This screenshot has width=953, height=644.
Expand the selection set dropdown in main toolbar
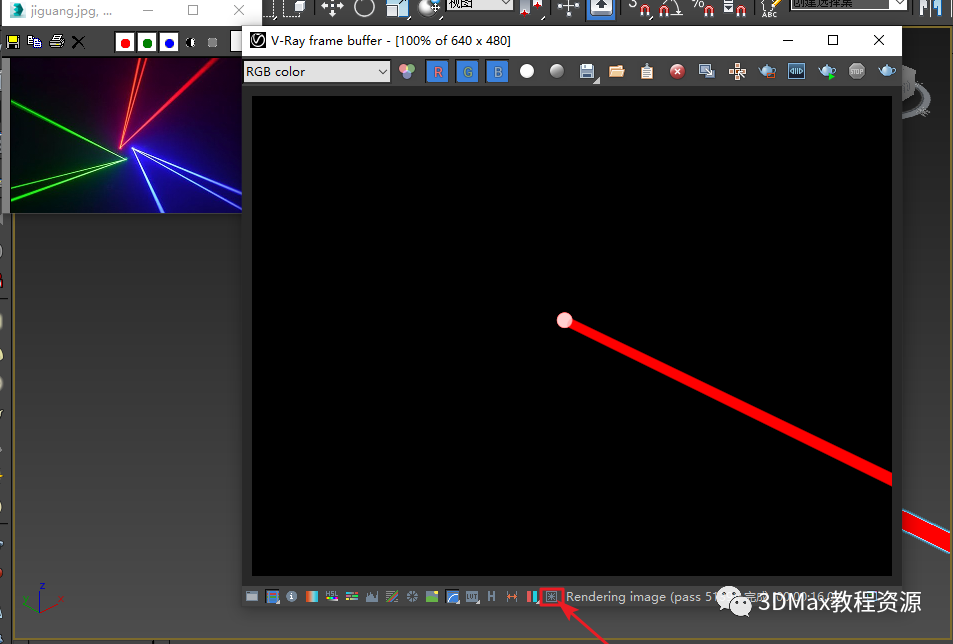click(x=900, y=5)
